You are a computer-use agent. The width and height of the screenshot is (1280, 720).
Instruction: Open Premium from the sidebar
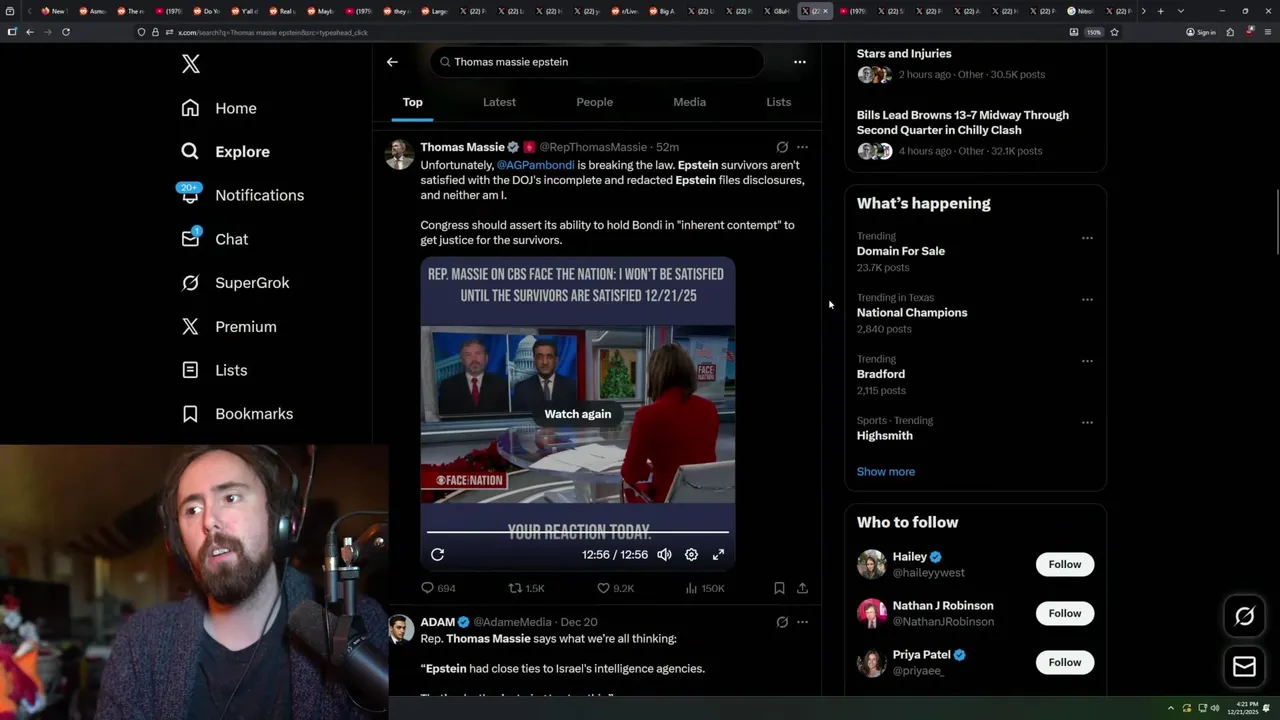point(228,326)
